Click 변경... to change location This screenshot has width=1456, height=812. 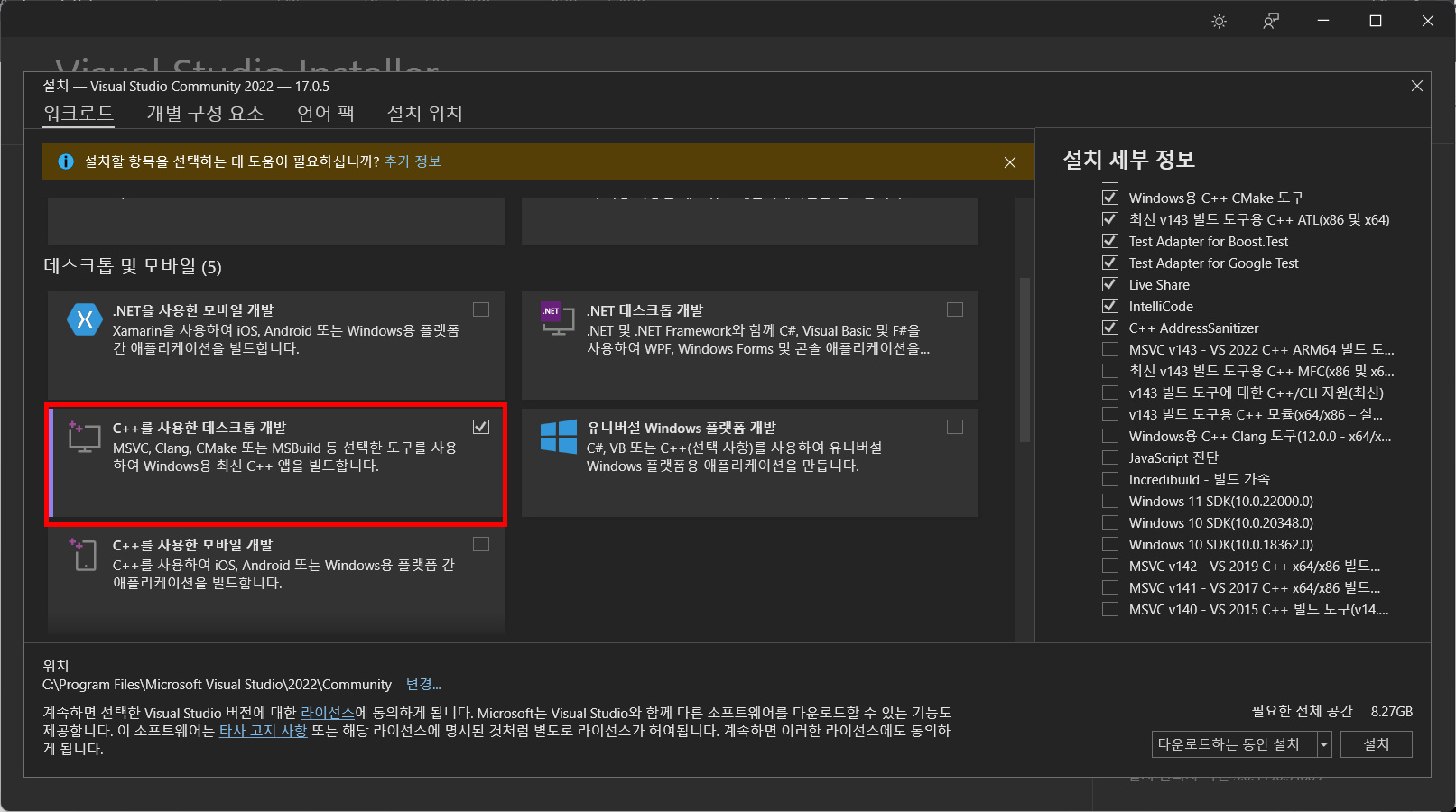point(423,684)
